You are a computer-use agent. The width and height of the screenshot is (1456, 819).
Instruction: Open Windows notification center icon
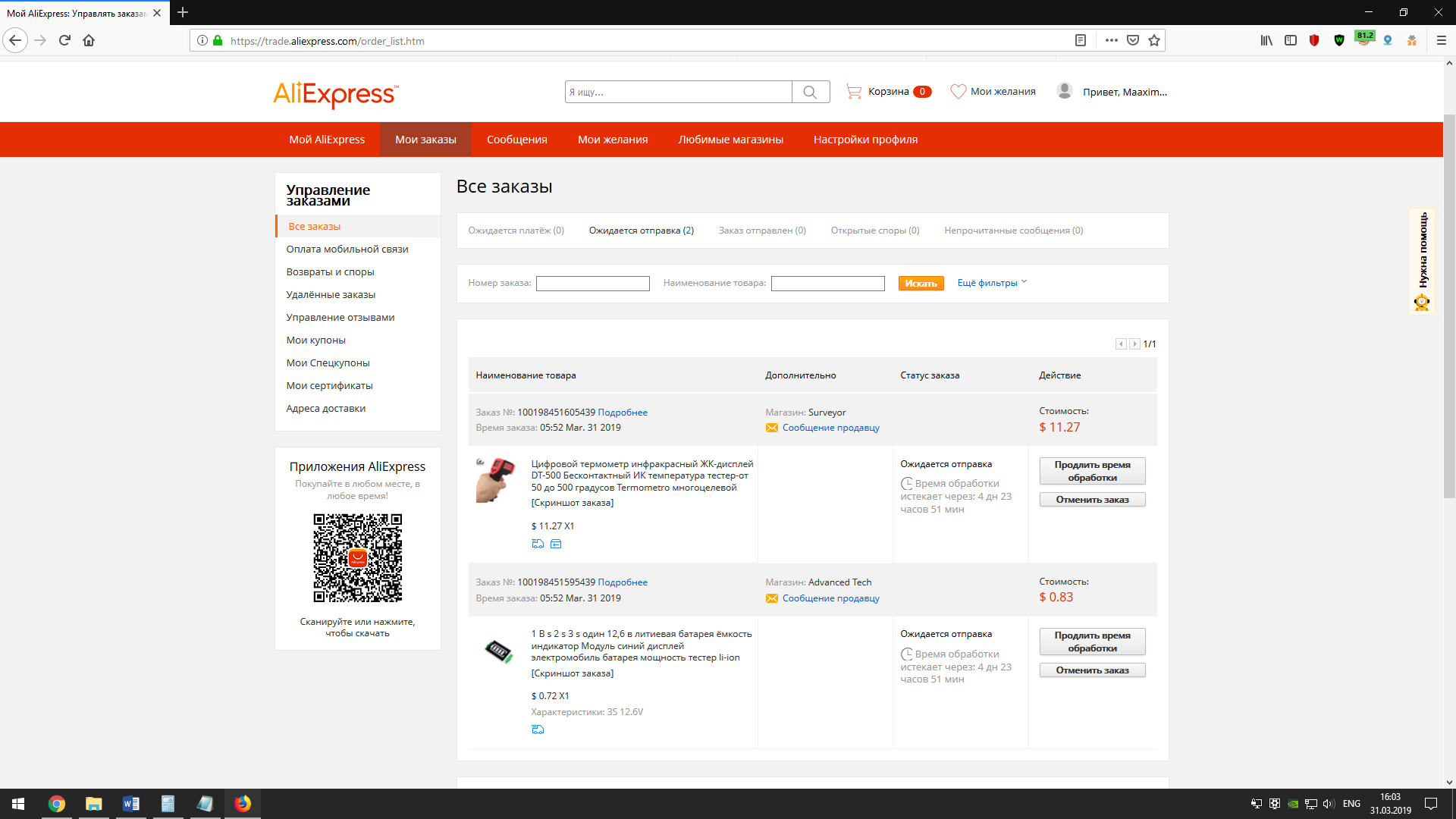1431,804
